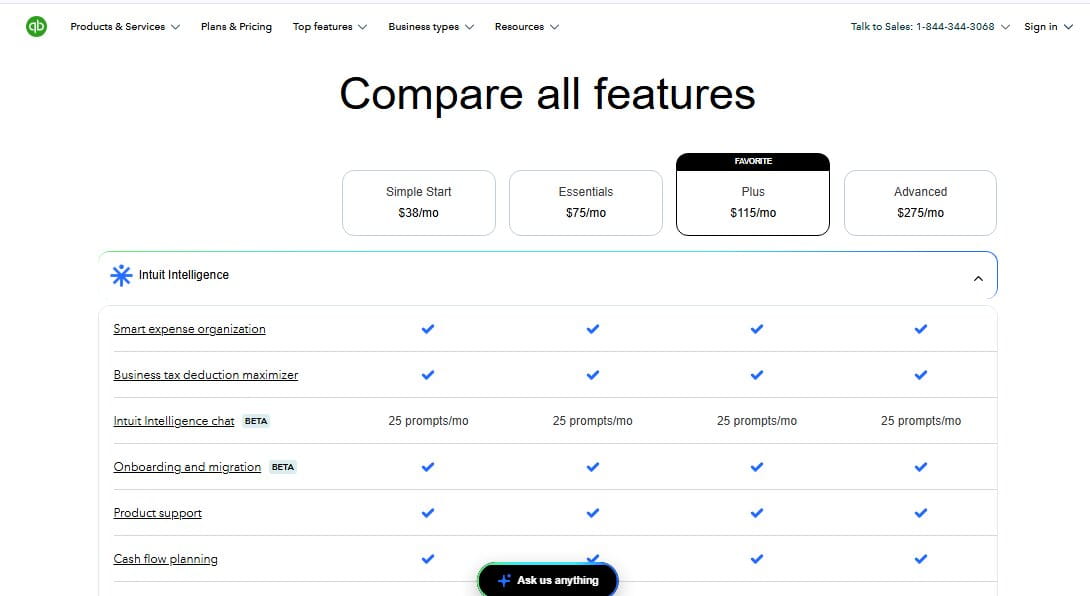Click Plus checkmark for Smart expense organization

click(756, 329)
